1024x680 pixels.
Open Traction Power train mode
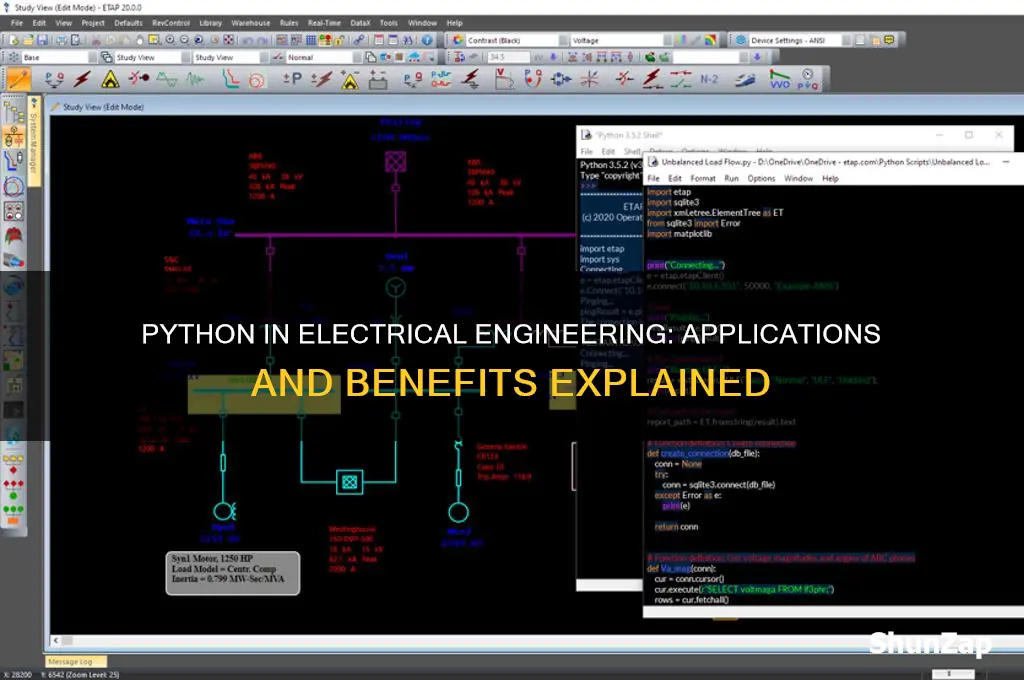click(x=744, y=80)
